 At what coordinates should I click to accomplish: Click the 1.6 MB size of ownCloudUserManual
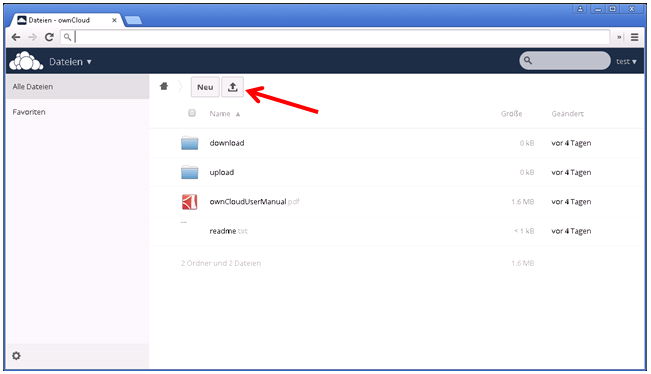tap(522, 202)
